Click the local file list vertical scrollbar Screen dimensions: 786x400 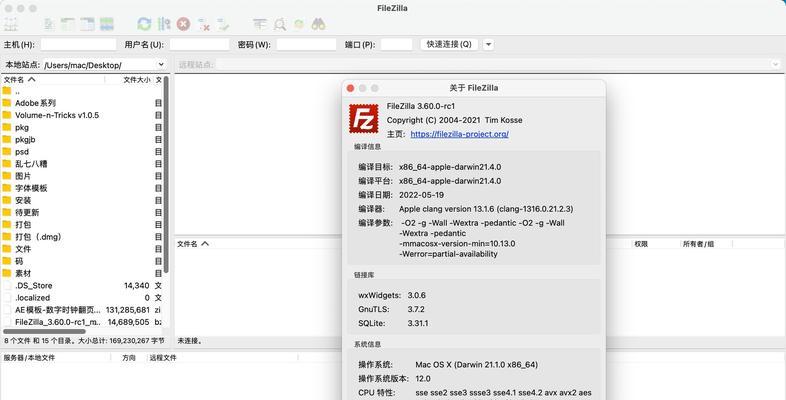click(166, 174)
